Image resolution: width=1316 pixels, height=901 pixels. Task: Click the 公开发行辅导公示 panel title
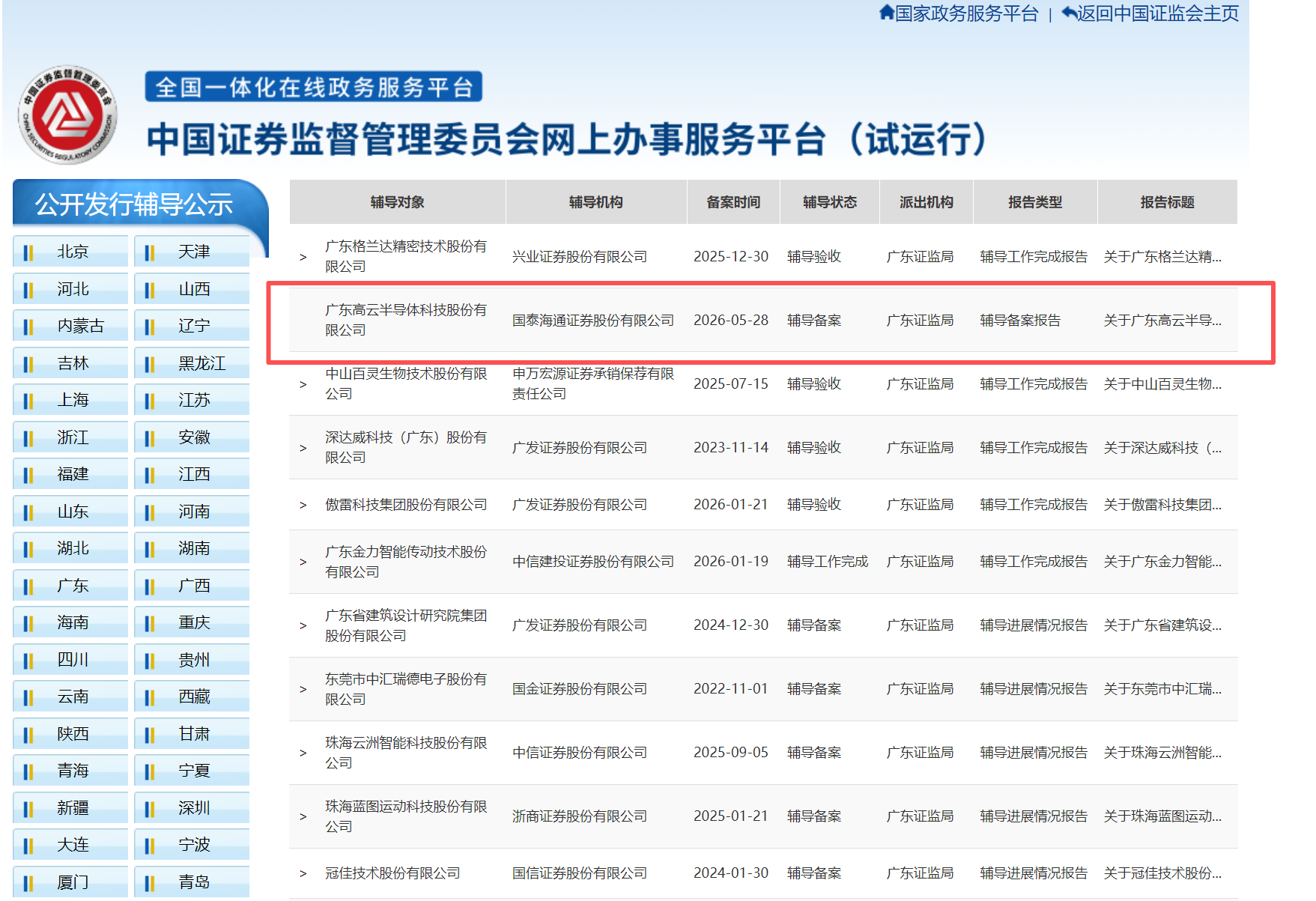click(134, 204)
